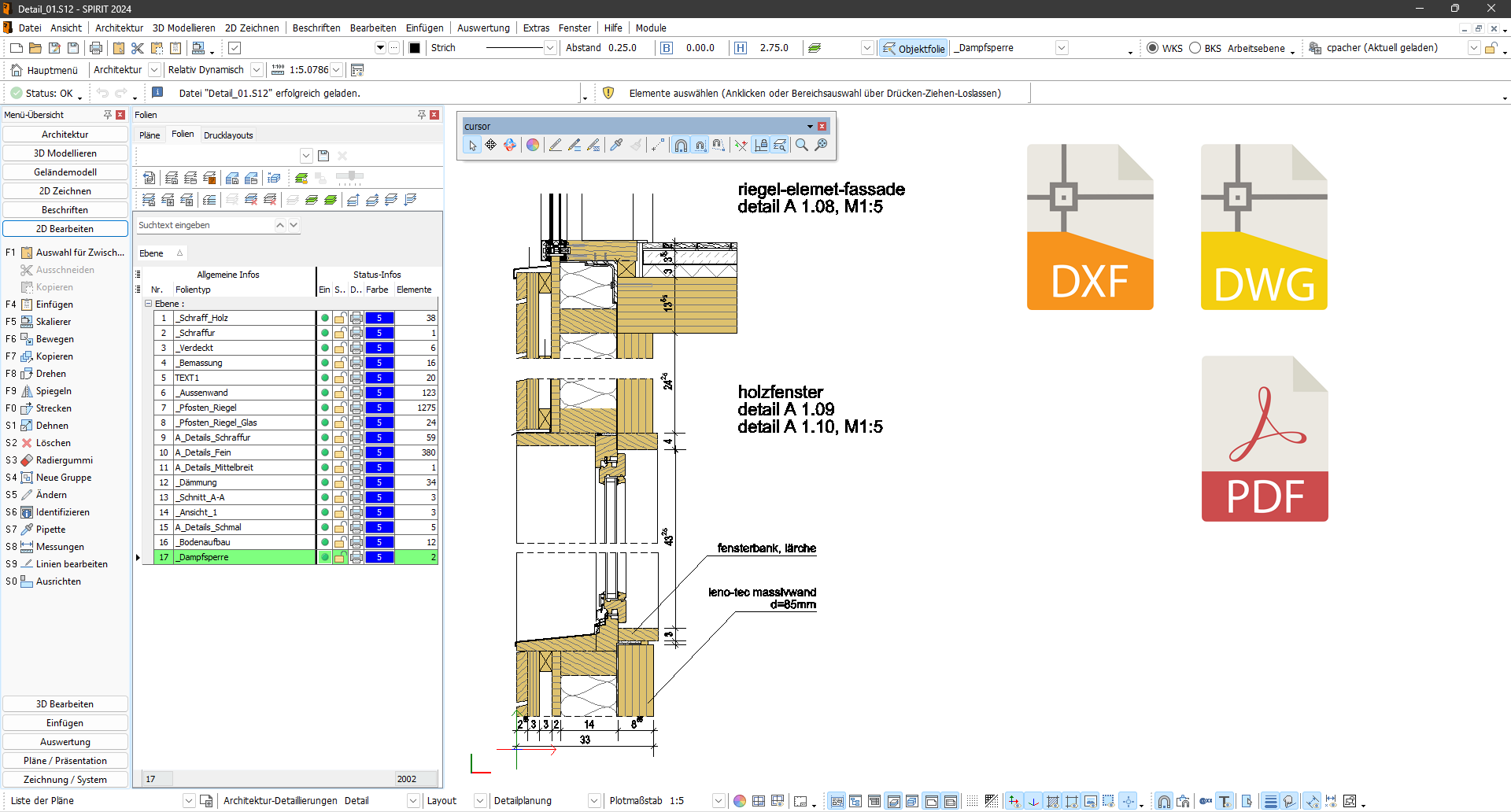
Task: Open the Plotmaßstab 1:5 dropdown
Action: point(719,800)
